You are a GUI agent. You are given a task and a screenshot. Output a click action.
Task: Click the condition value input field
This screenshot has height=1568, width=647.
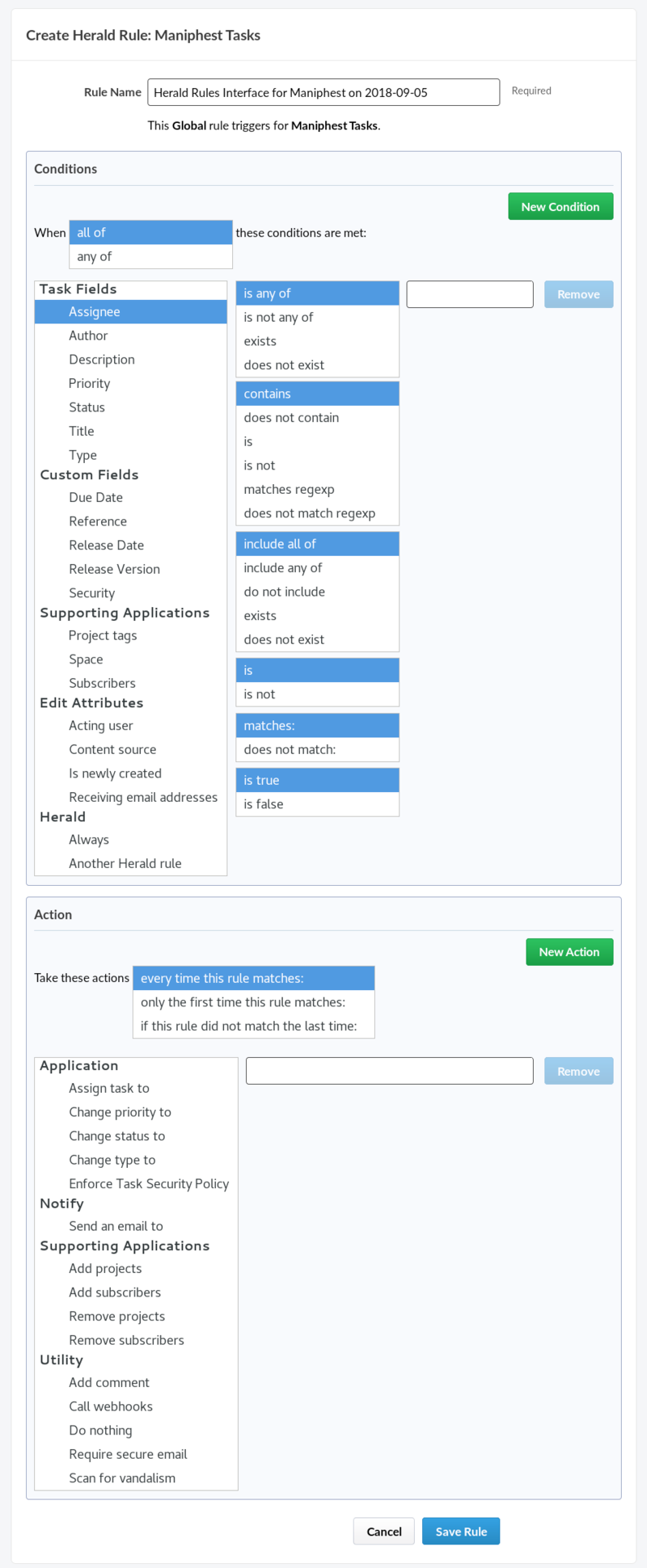click(470, 294)
